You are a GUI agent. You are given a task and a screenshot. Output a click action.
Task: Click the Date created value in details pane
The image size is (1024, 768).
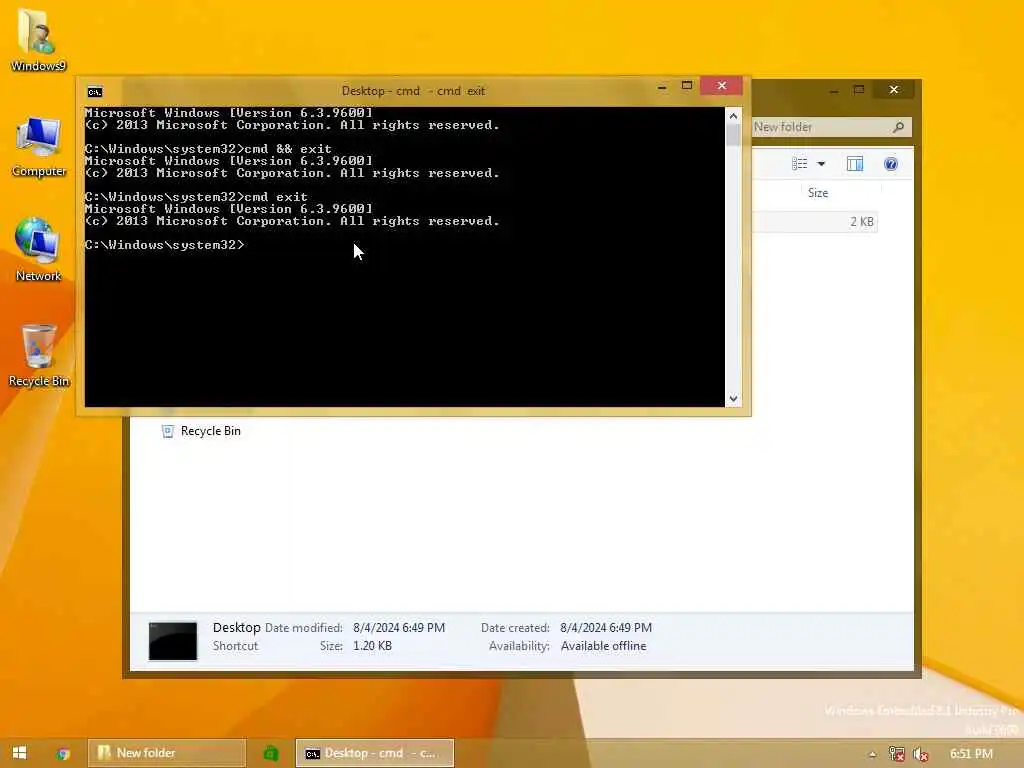click(x=605, y=628)
